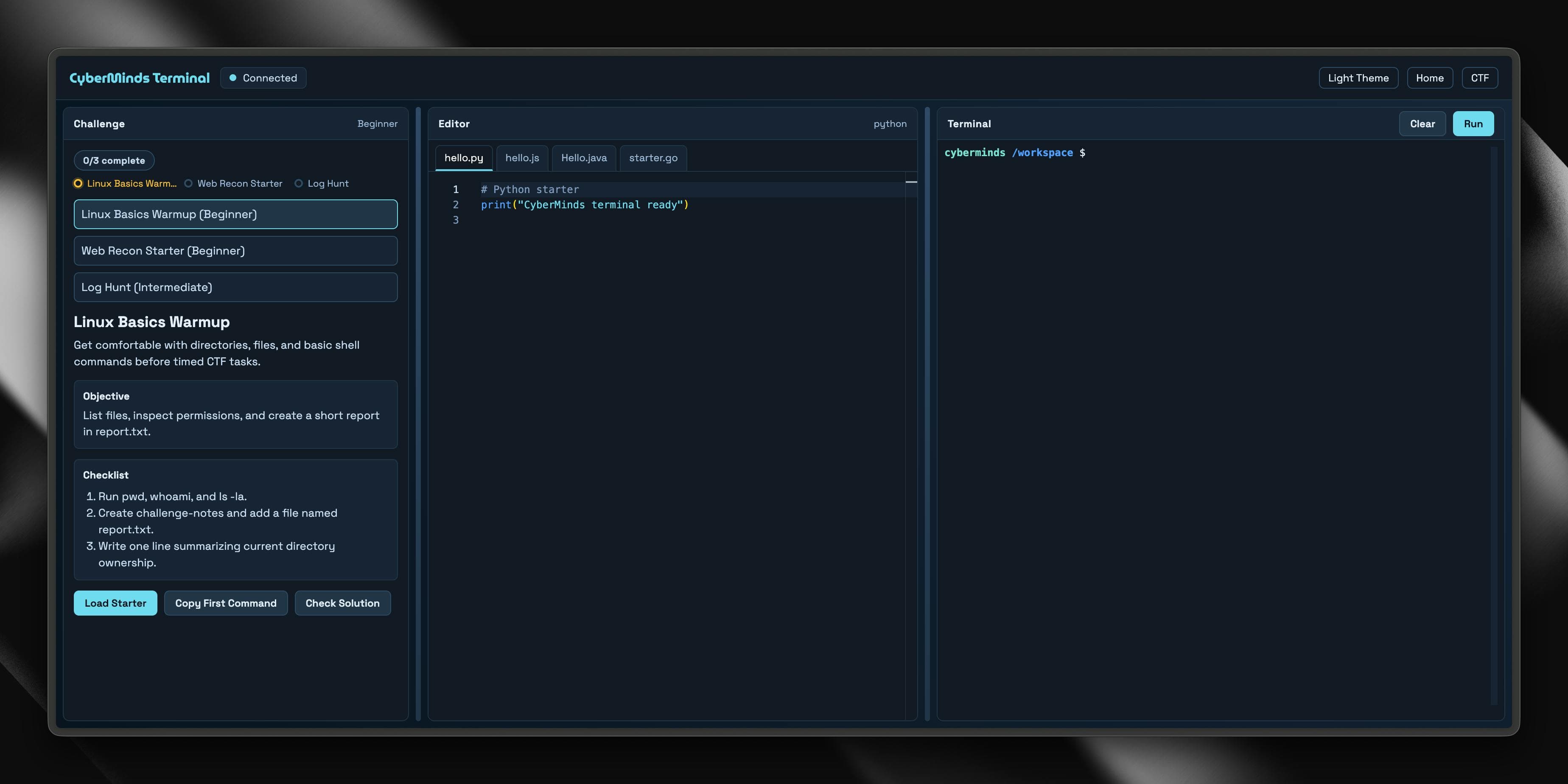Load Starter for the challenge

click(x=115, y=602)
